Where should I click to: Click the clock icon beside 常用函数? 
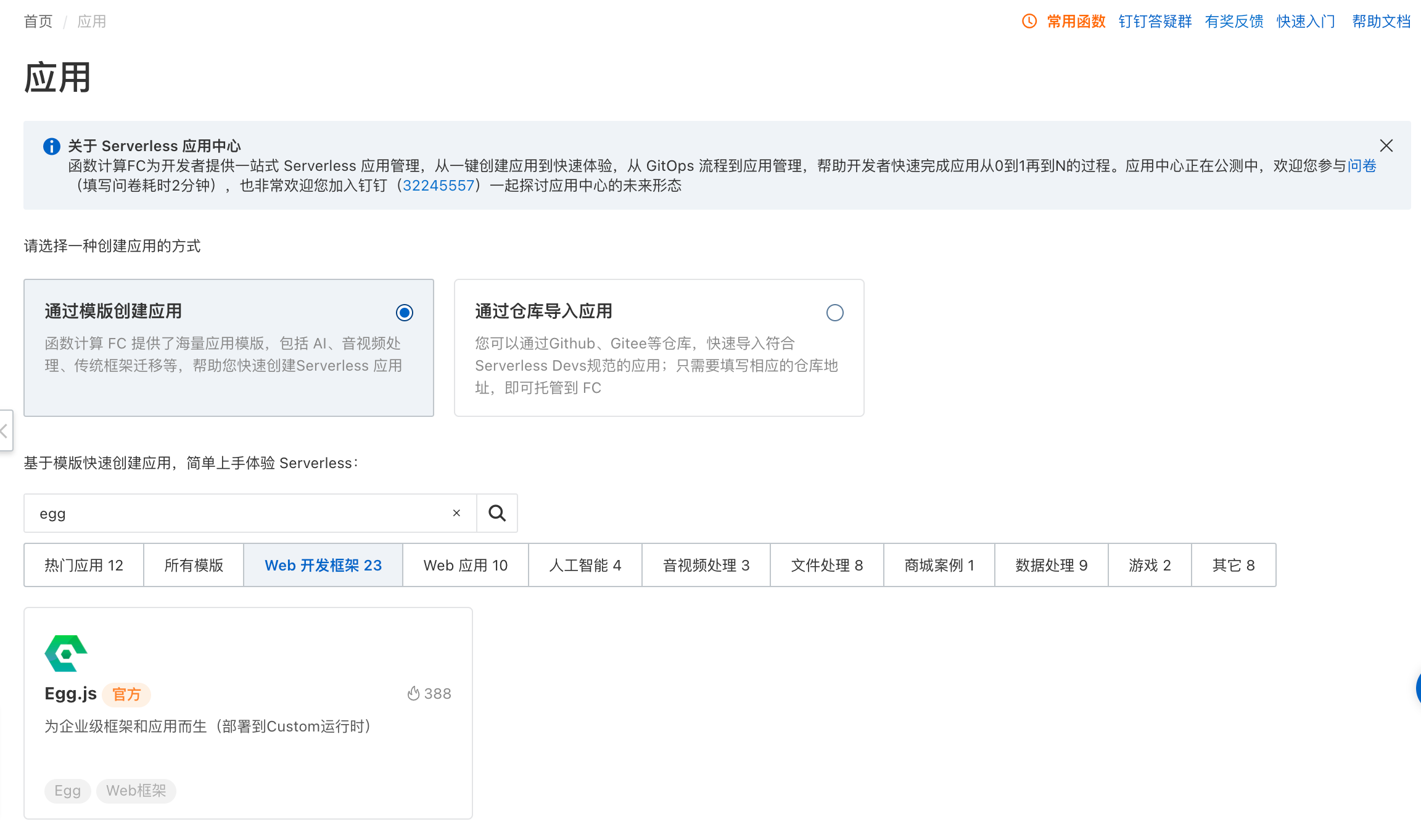pyautogui.click(x=1029, y=22)
